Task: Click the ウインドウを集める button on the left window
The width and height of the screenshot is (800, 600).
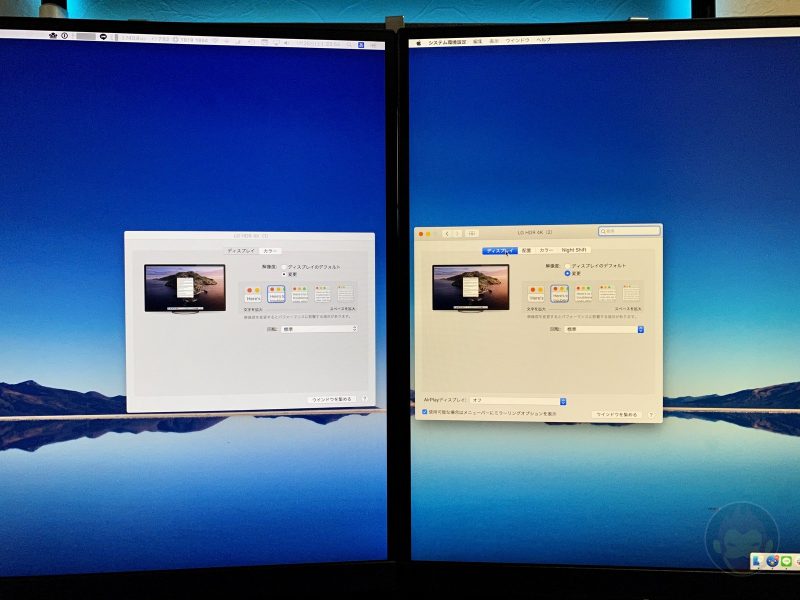Action: 331,398
